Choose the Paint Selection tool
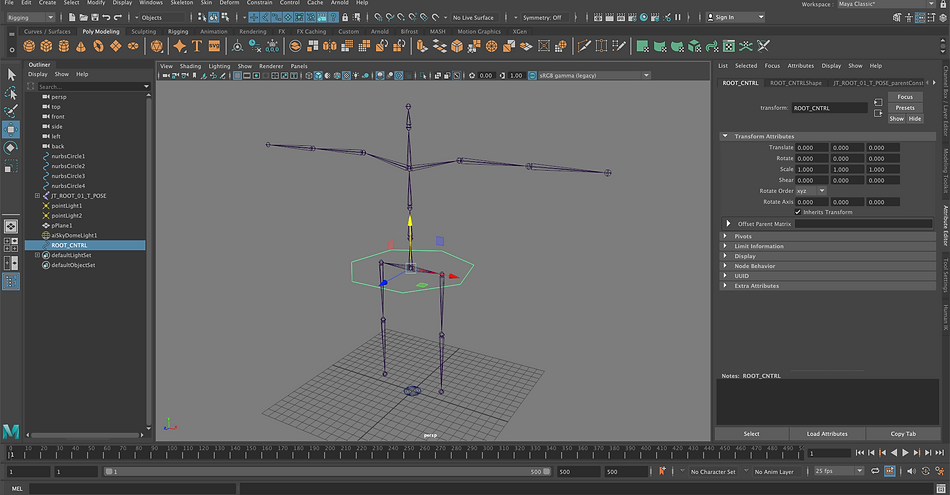Image resolution: width=950 pixels, height=495 pixels. click(x=11, y=111)
